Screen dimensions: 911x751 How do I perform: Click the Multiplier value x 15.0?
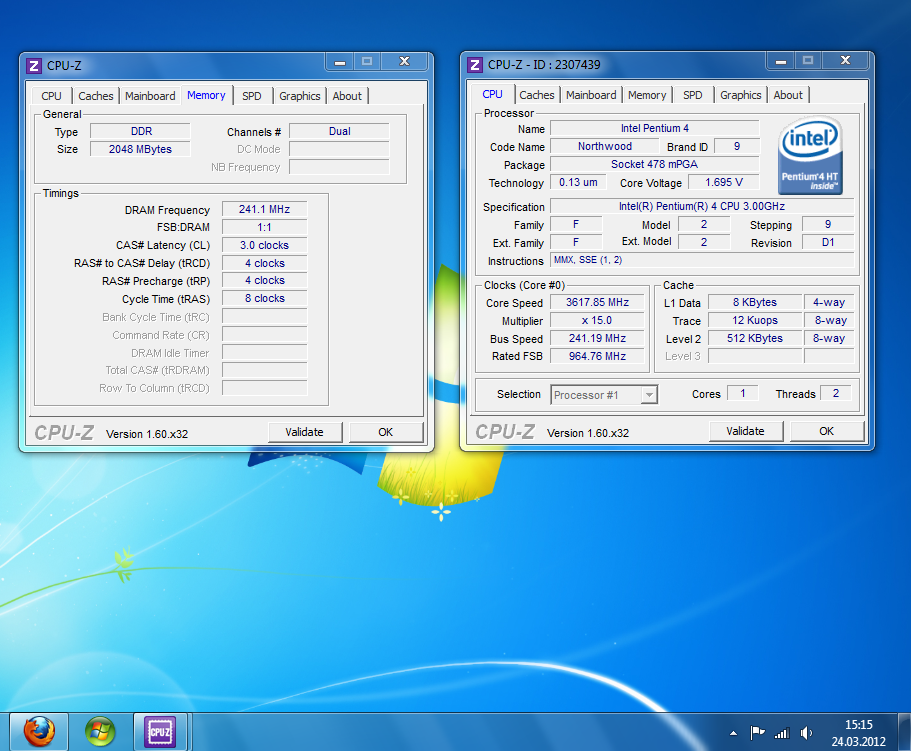click(597, 321)
